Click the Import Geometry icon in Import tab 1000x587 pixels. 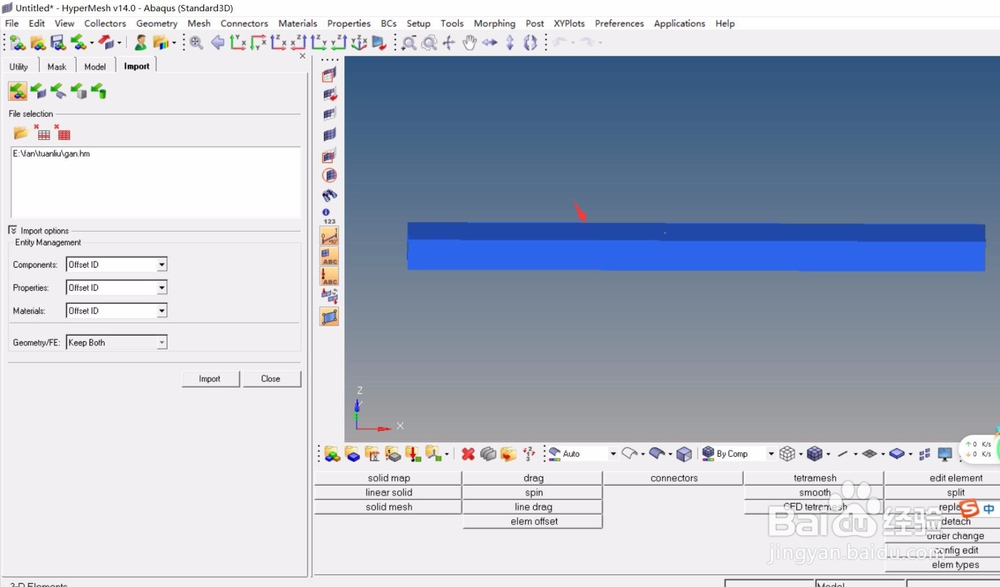(58, 91)
